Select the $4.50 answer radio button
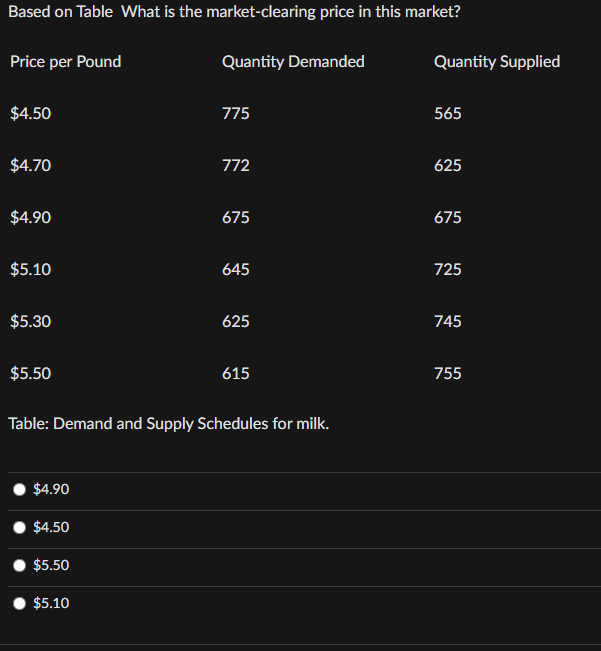 20,527
